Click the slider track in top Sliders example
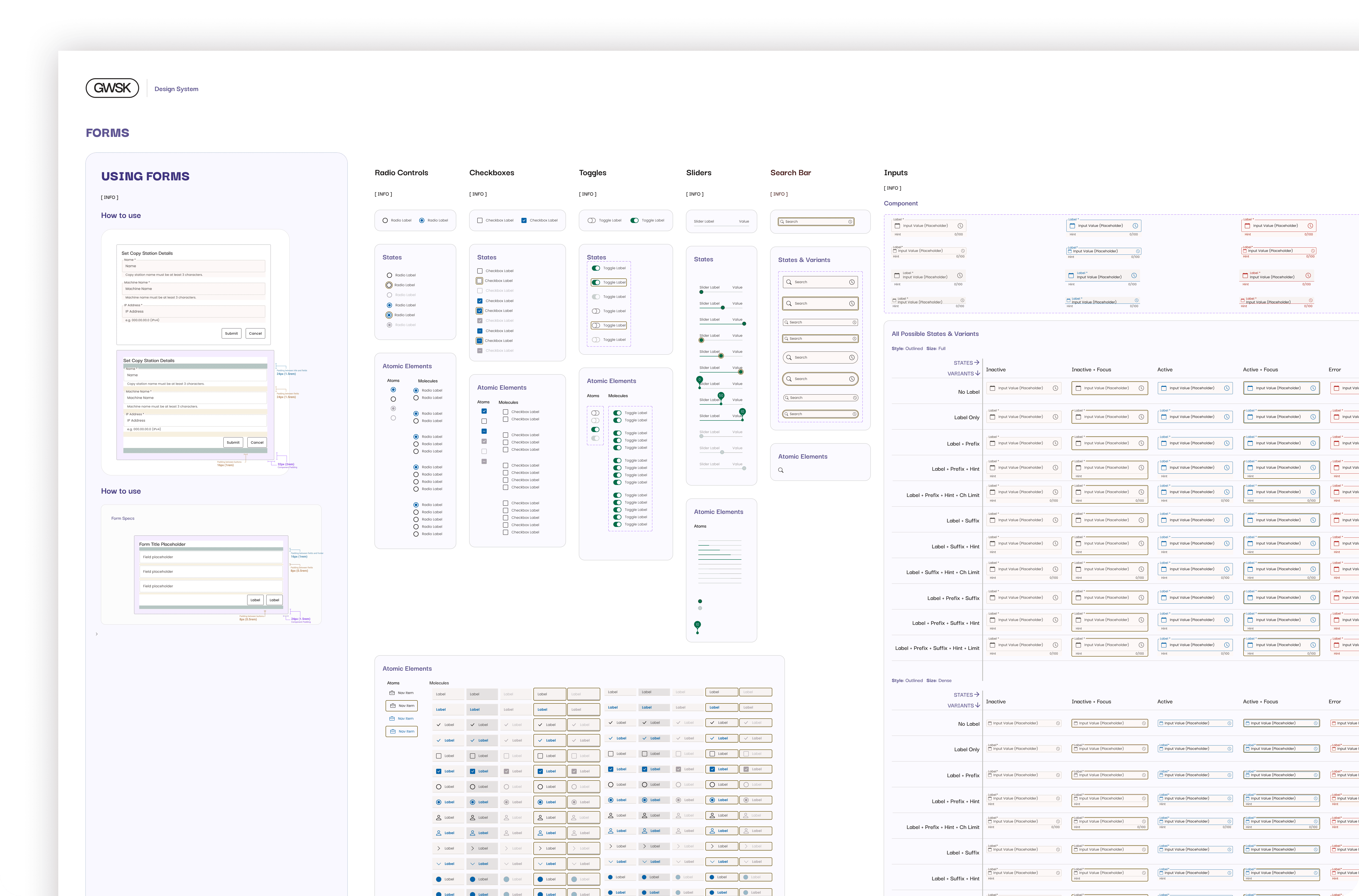Viewport: 1359px width, 896px height. coord(721,226)
